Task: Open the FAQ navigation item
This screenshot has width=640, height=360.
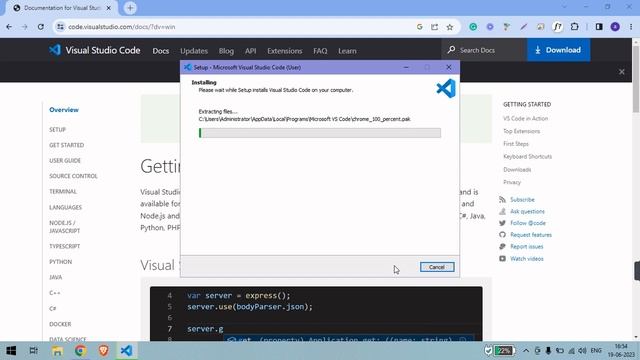Action: [320, 51]
